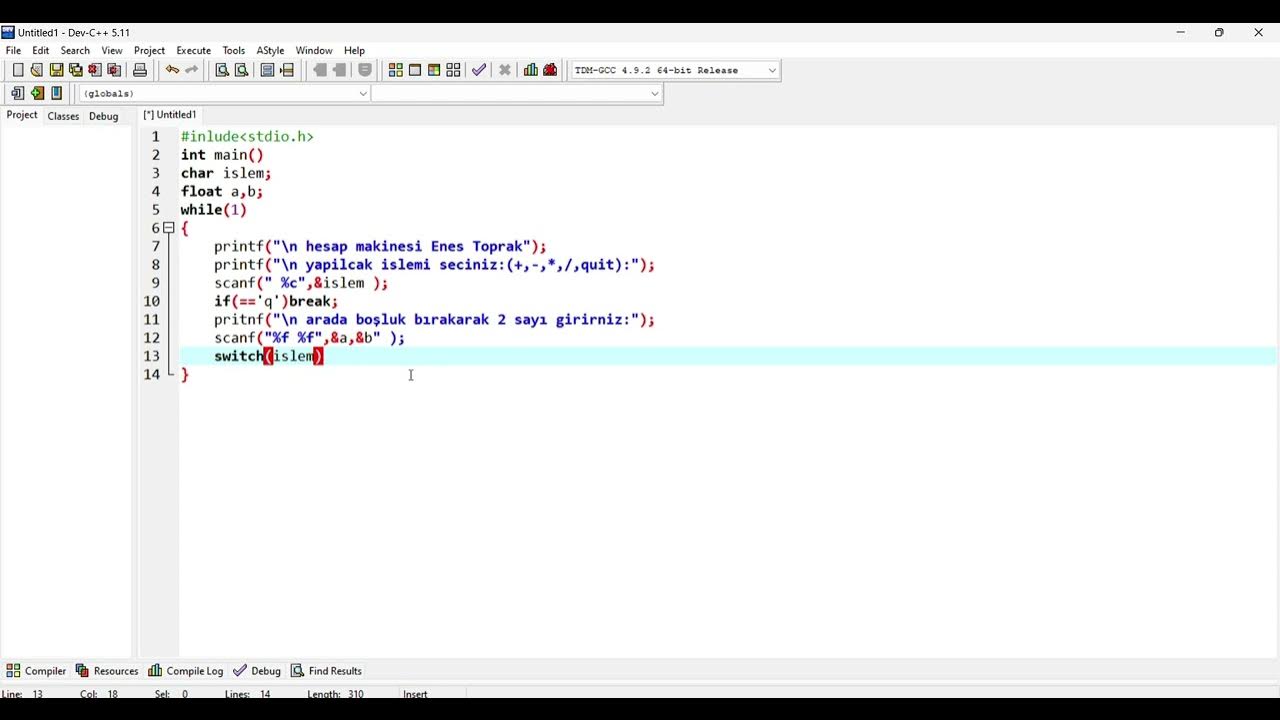Open the Window menu

[x=314, y=50]
